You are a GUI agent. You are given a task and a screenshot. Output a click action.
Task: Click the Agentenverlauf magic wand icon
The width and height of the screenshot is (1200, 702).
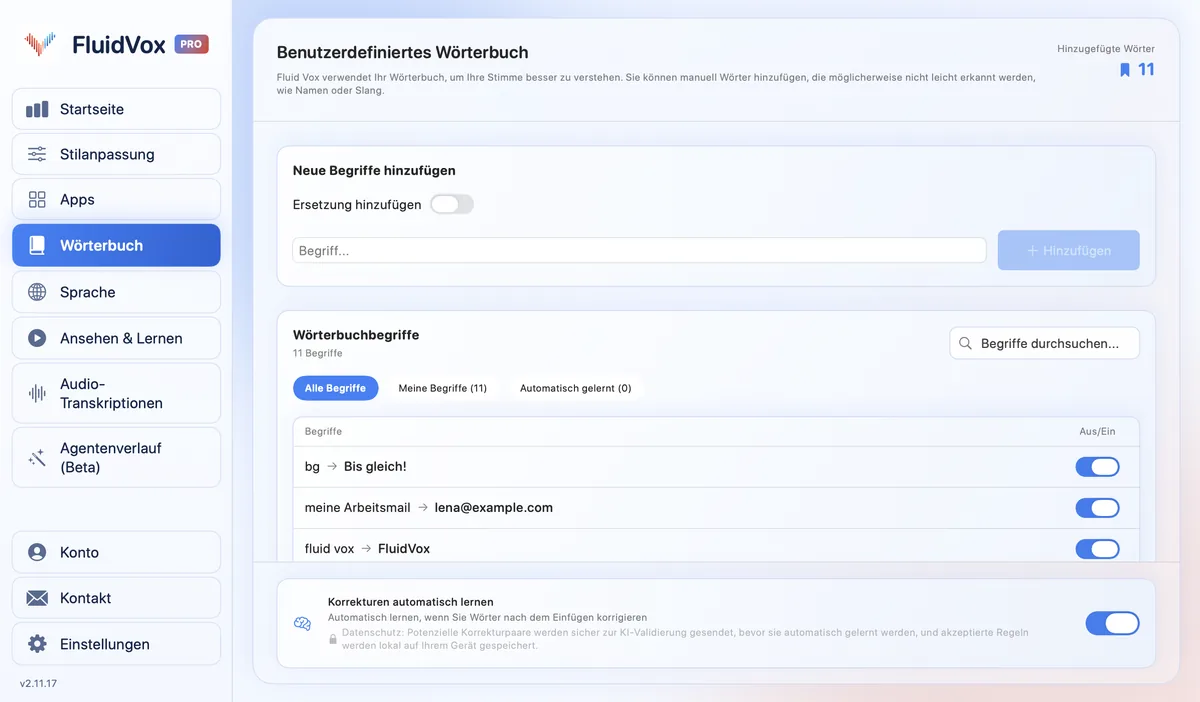pos(37,458)
